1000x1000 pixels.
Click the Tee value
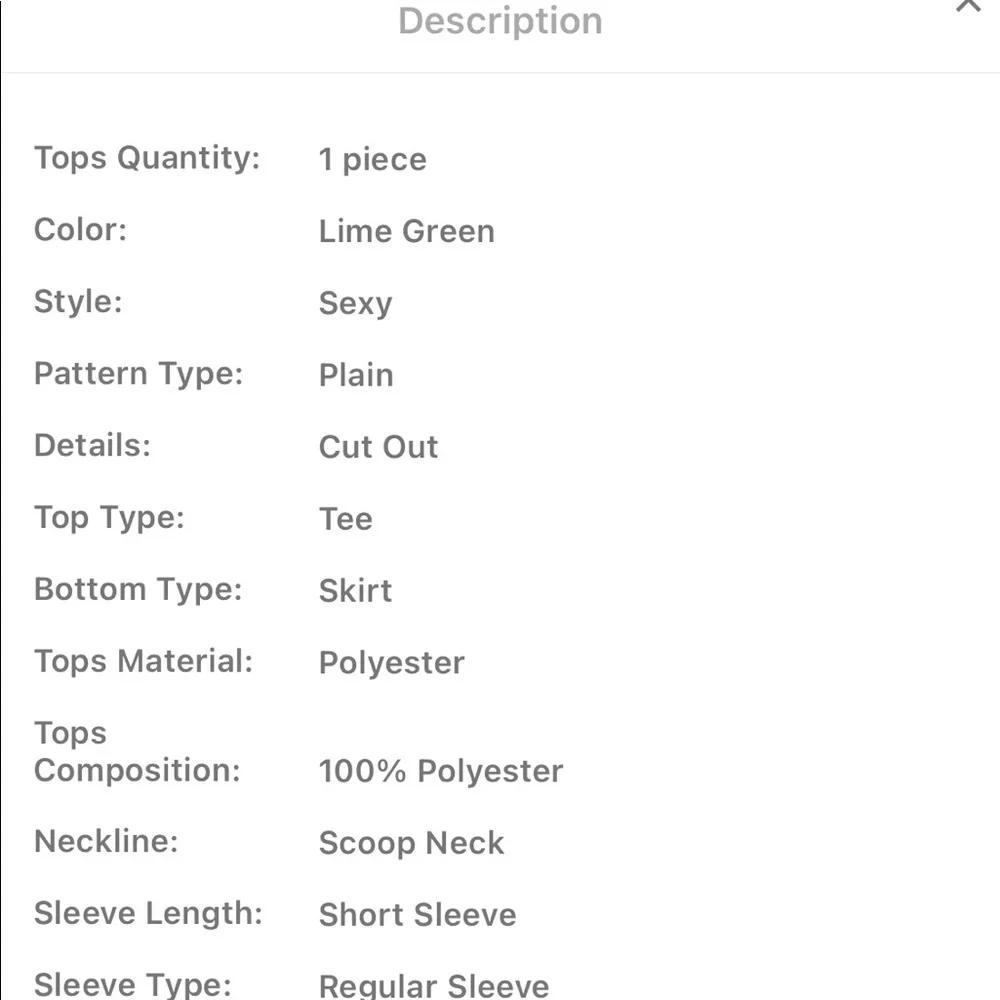[x=345, y=519]
